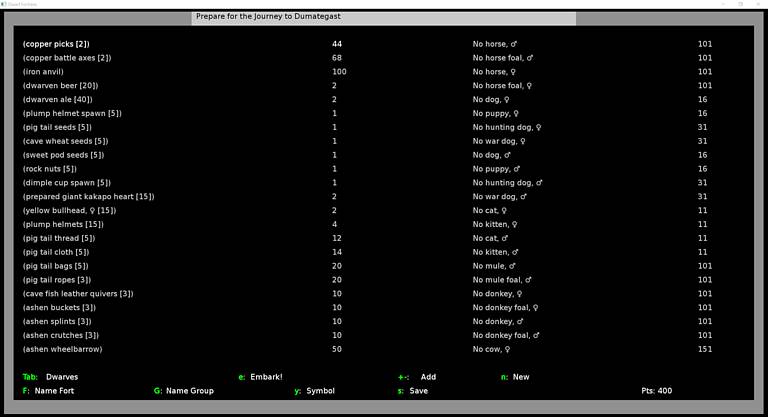768x417 pixels.
Task: Click the Embark! command
Action: [260, 377]
